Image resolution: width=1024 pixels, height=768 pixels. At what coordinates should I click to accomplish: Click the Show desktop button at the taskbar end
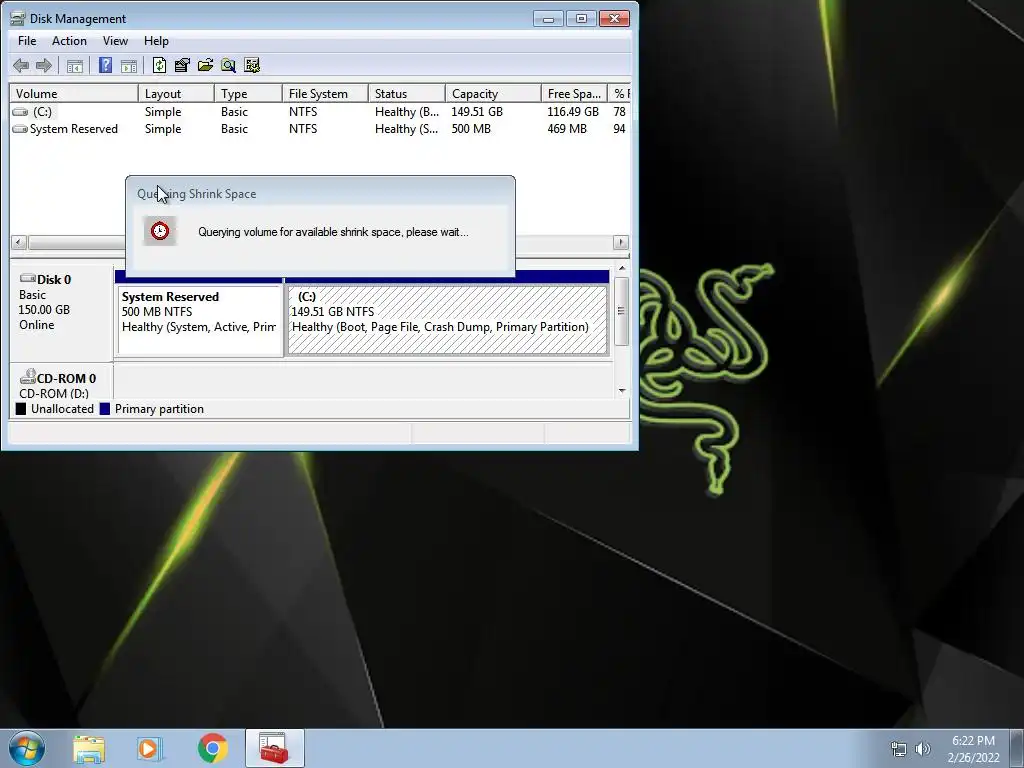coord(1016,748)
